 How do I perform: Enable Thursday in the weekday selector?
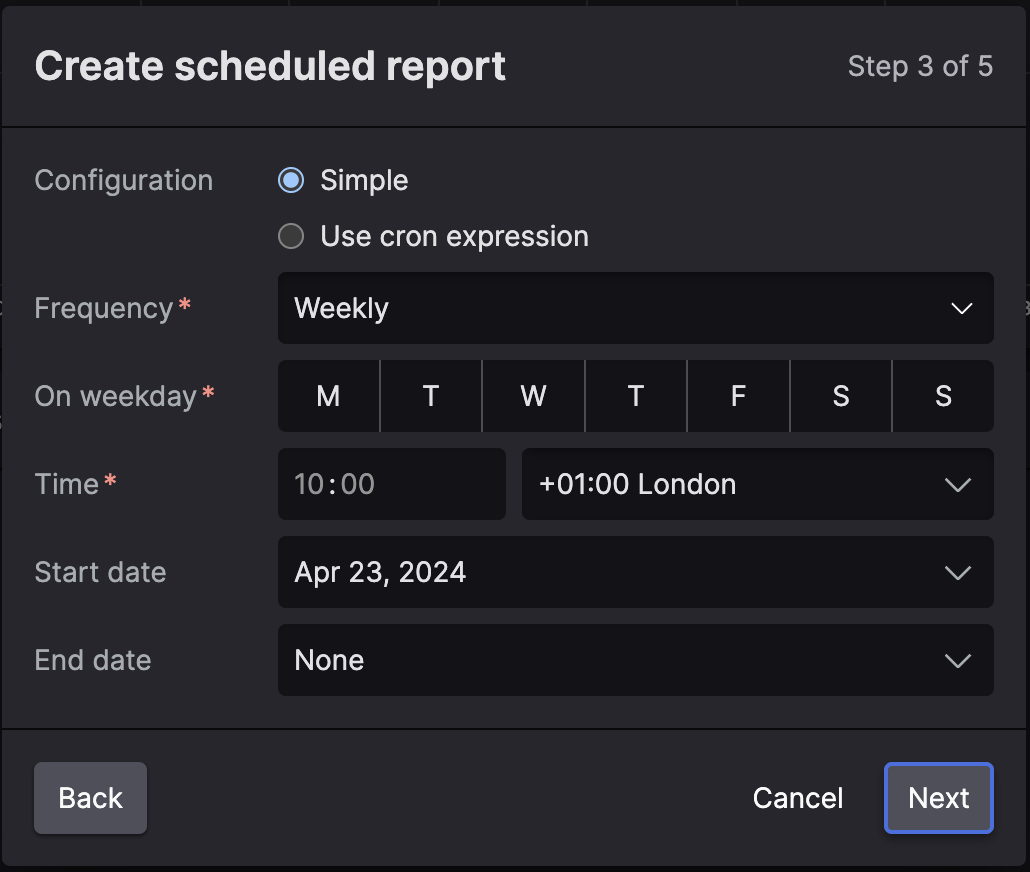click(x=636, y=396)
